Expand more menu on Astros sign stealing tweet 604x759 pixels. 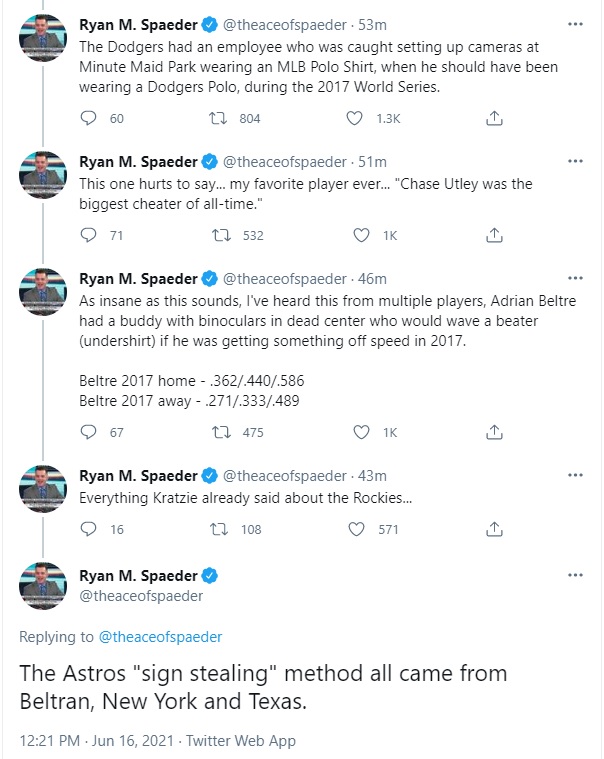[575, 576]
